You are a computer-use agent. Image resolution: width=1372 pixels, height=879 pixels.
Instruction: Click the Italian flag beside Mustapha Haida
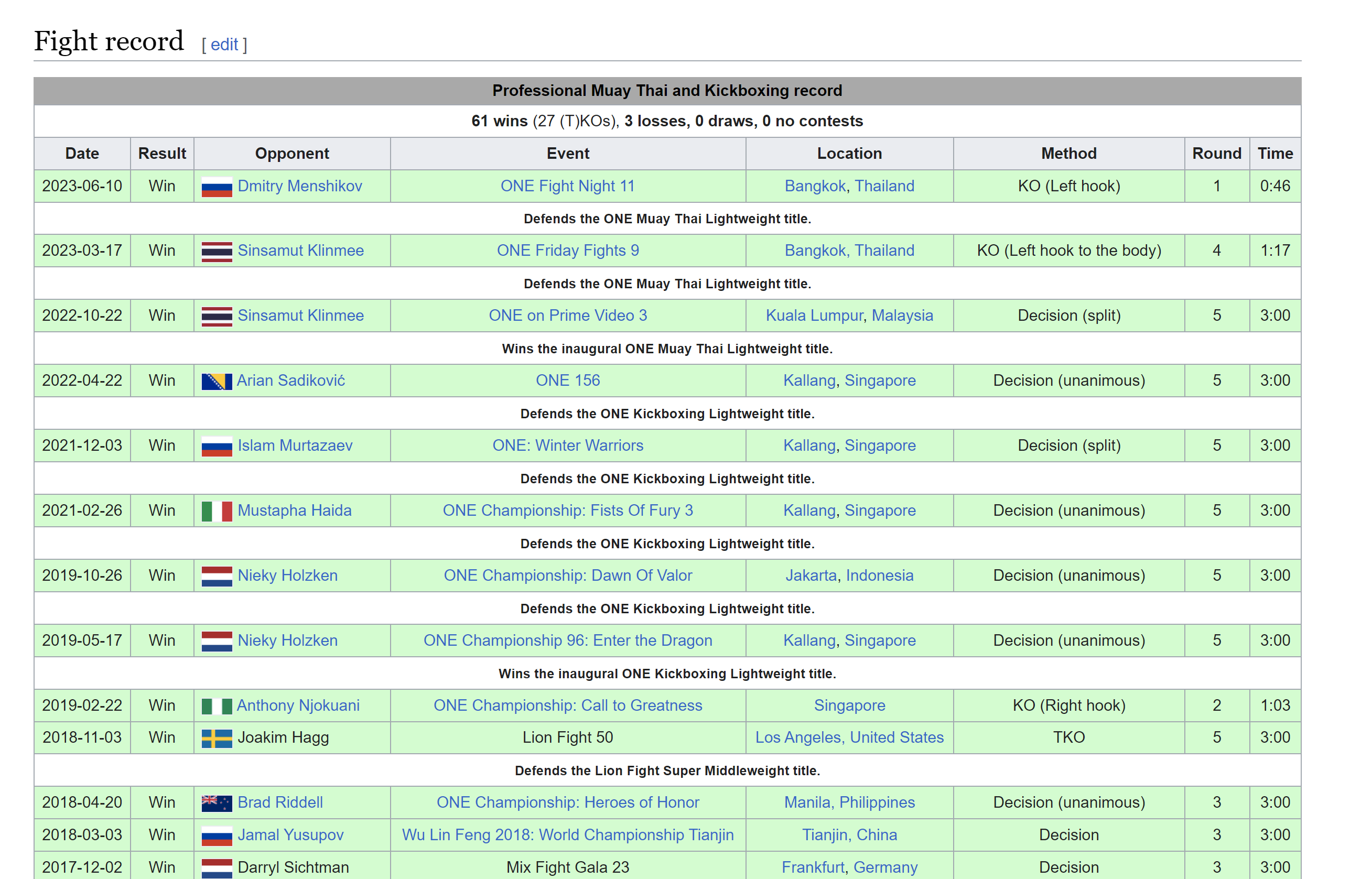pyautogui.click(x=217, y=512)
